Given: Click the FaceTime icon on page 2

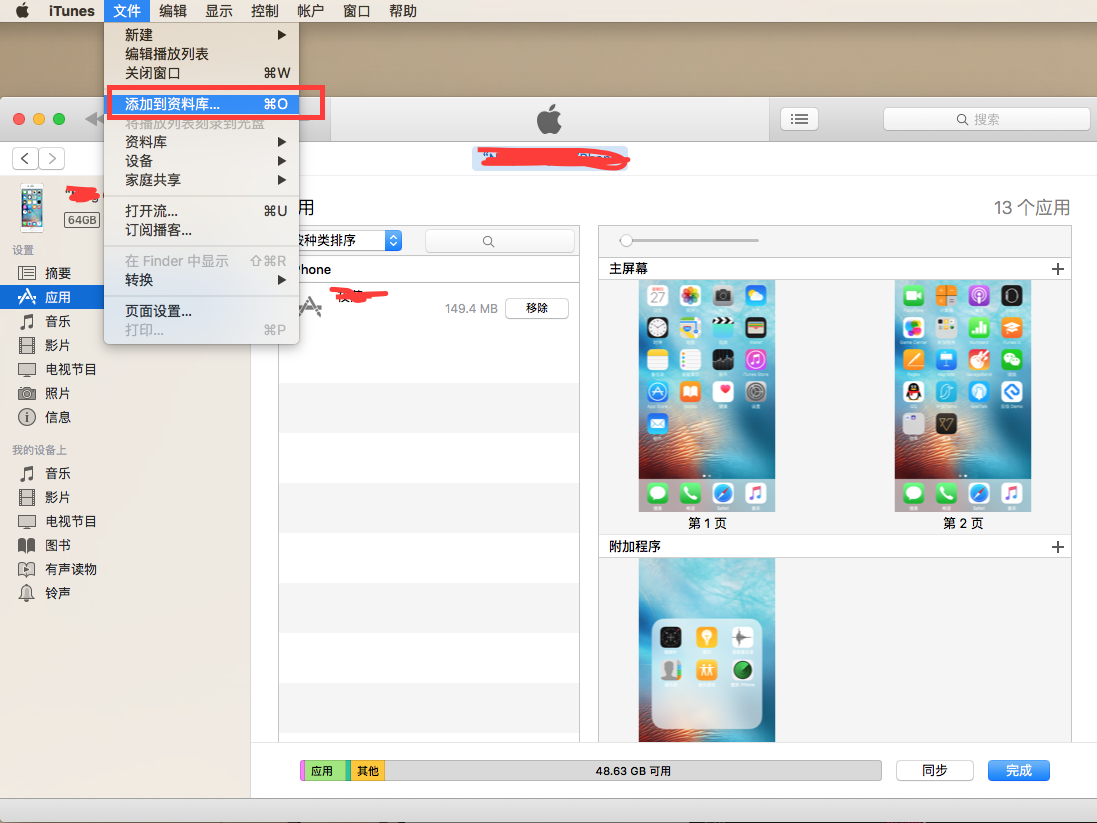Looking at the screenshot, I should 913,295.
